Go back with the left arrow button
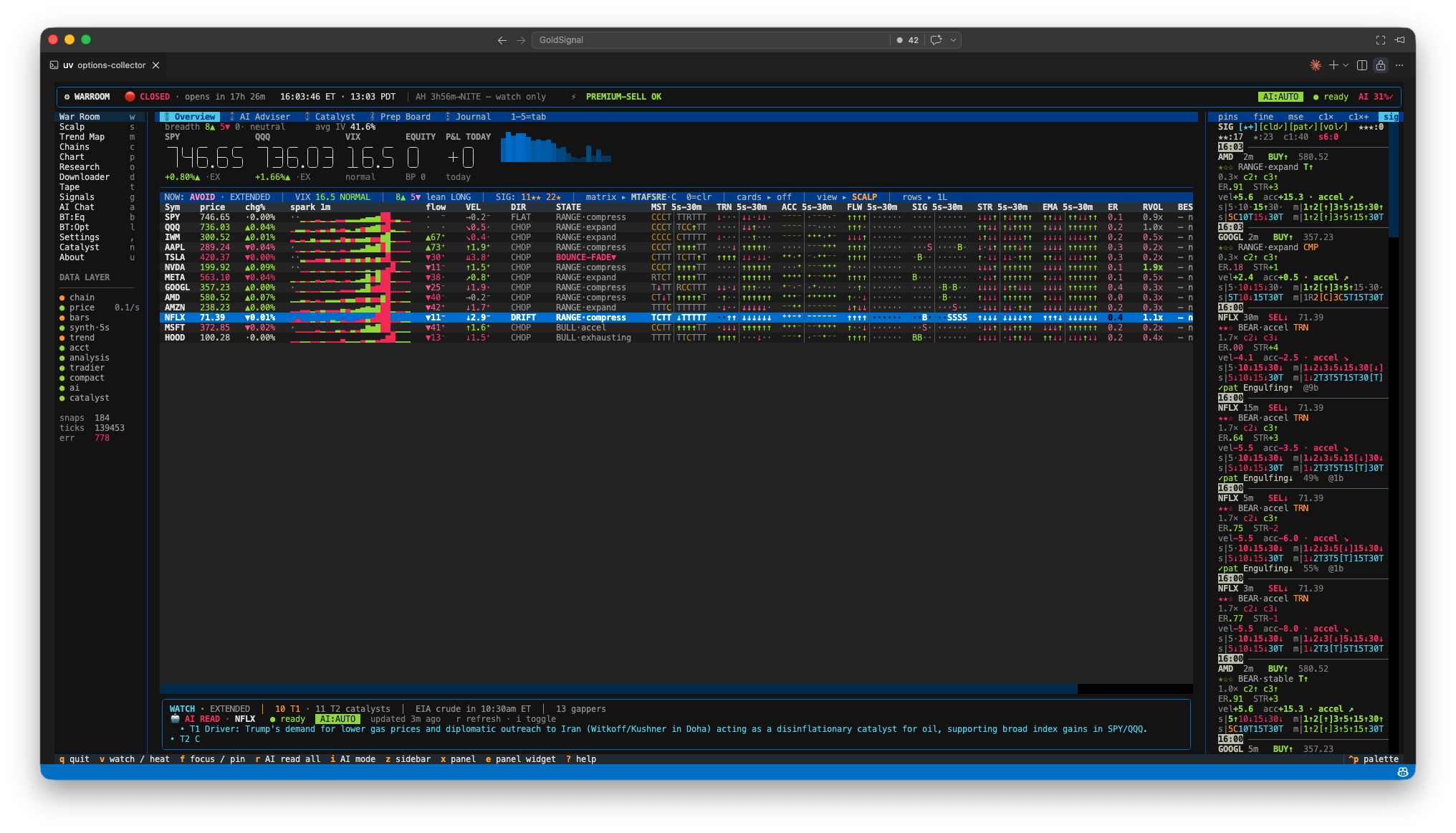Viewport: 1456px width, 833px height. pos(502,40)
